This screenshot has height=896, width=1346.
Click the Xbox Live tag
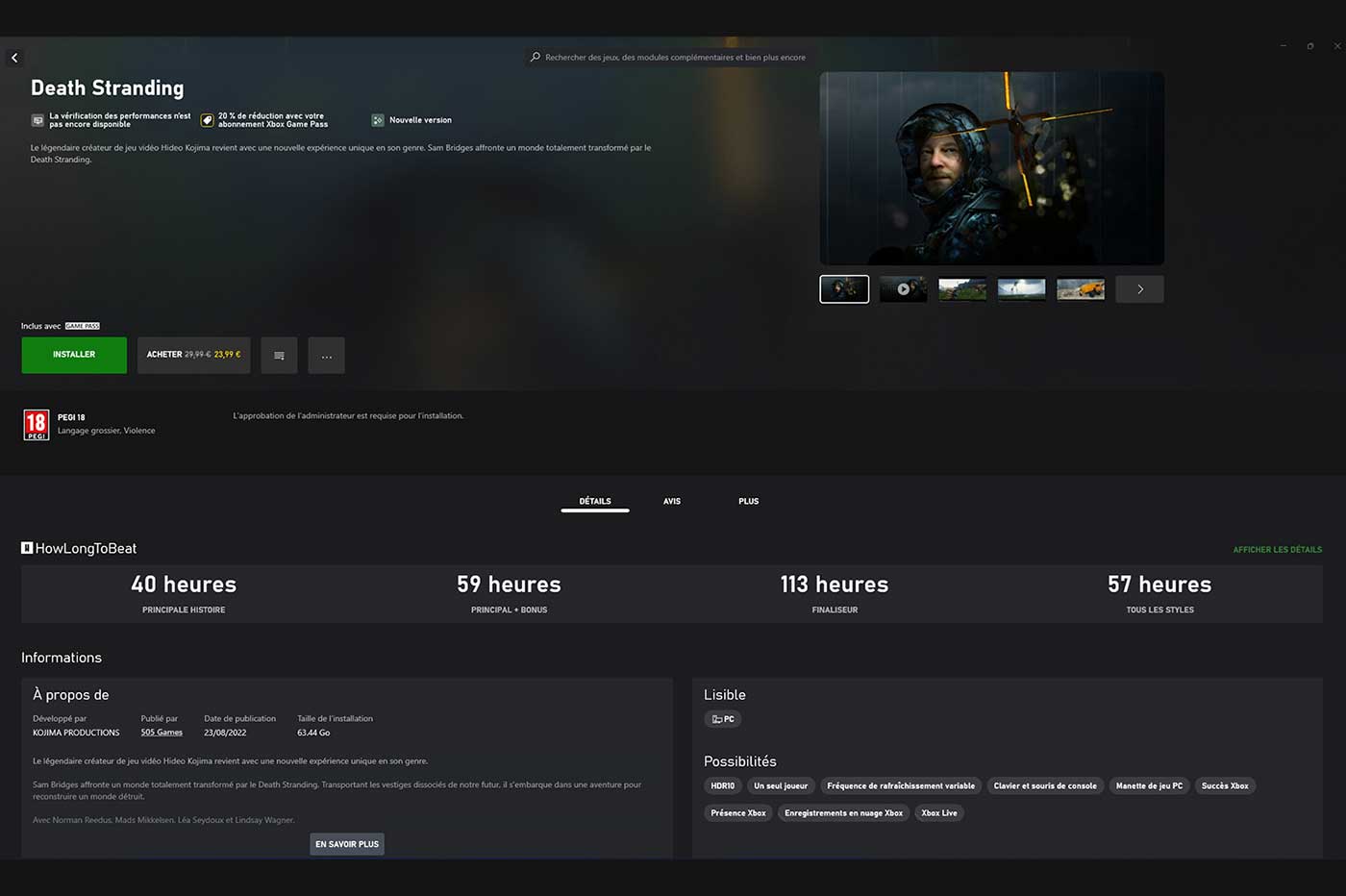[x=939, y=812]
